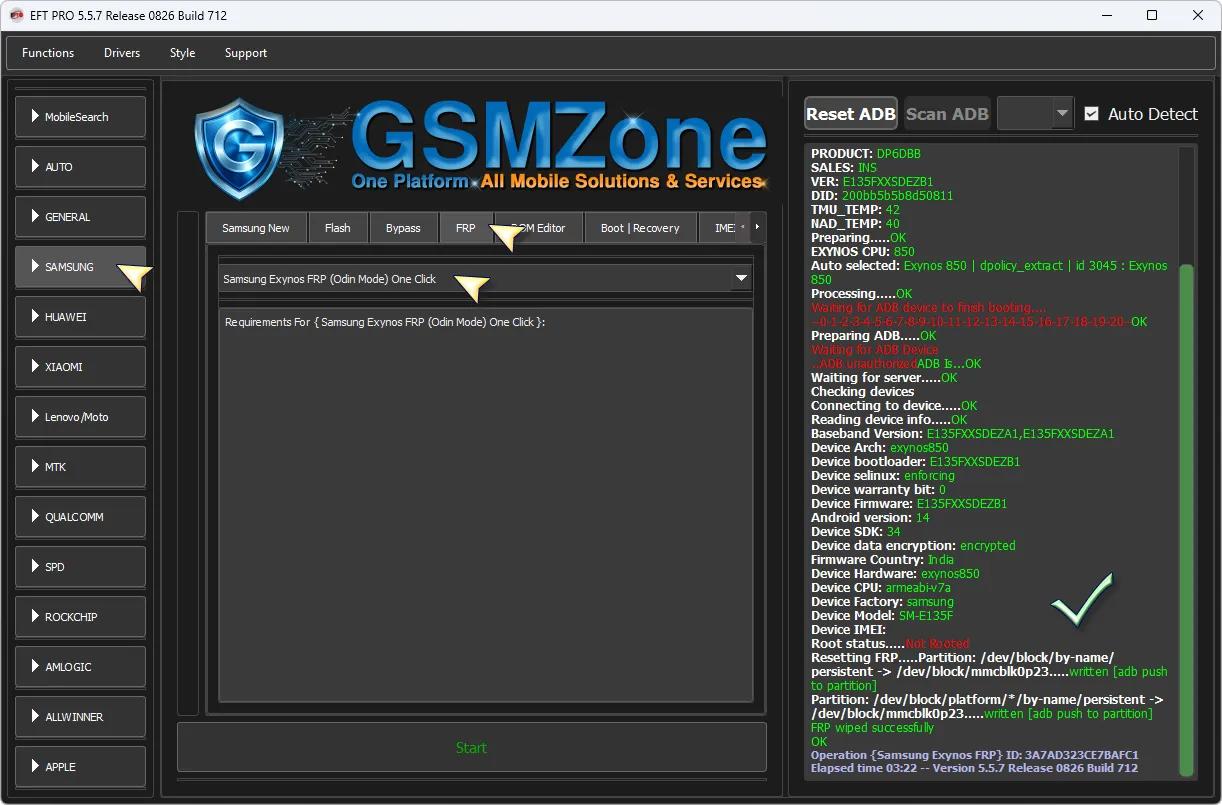This screenshot has height=805, width=1222.
Task: Open the Drivers menu
Action: [122, 53]
